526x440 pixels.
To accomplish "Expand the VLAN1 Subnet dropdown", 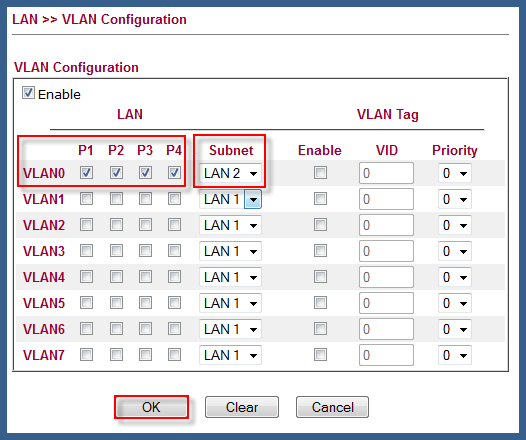I will click(x=230, y=199).
